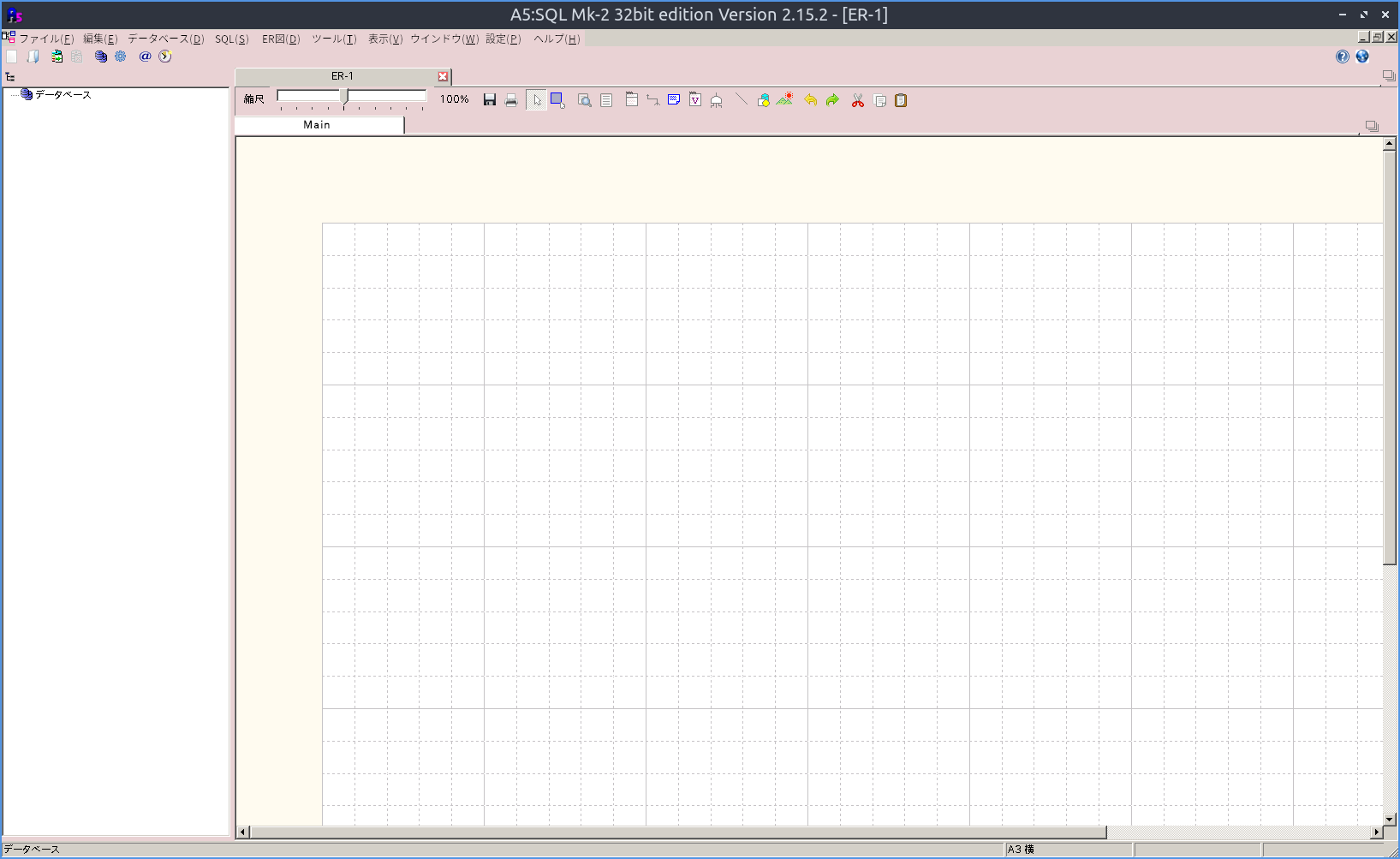Open the 設定(P) menu
Viewport: 1400px width, 859px height.
(x=503, y=39)
